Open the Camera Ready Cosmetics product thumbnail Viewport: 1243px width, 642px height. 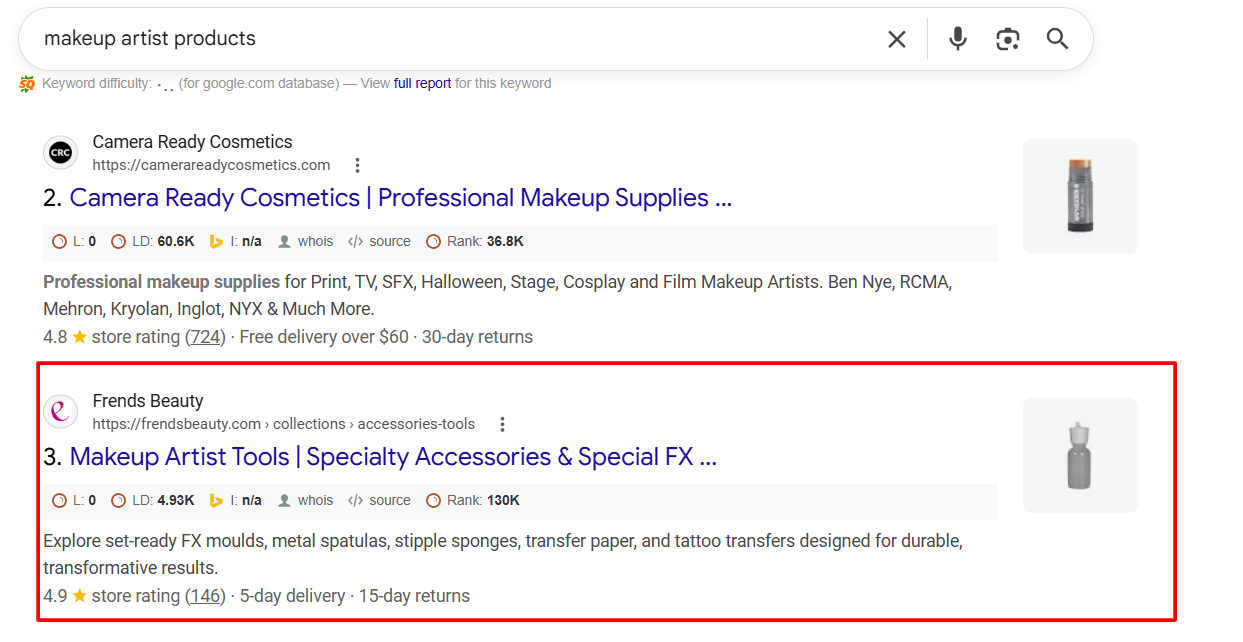pos(1080,196)
